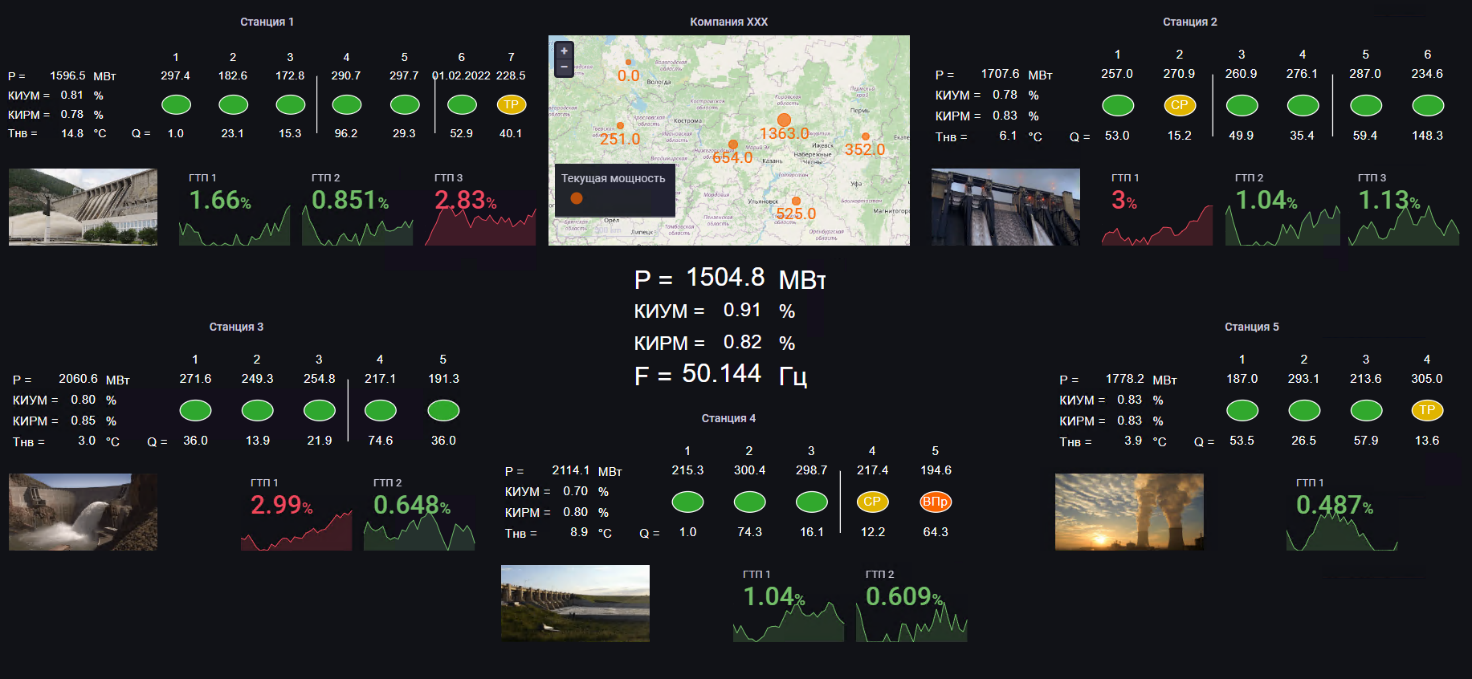Zoom out on the map

pos(564,67)
